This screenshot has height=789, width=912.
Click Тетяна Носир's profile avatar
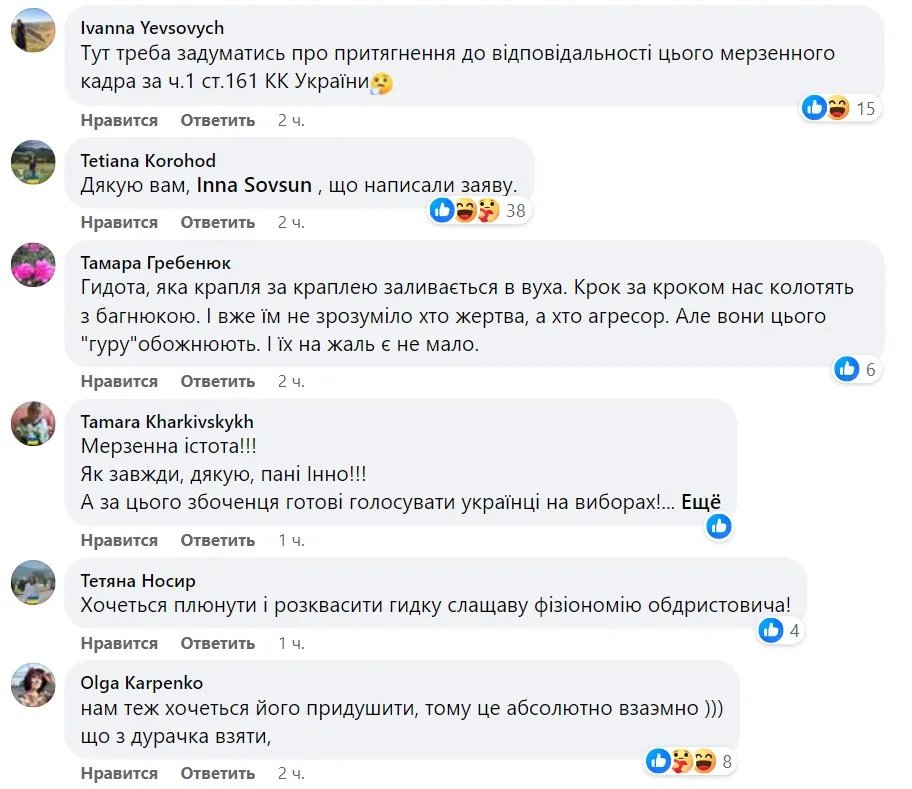click(x=33, y=584)
